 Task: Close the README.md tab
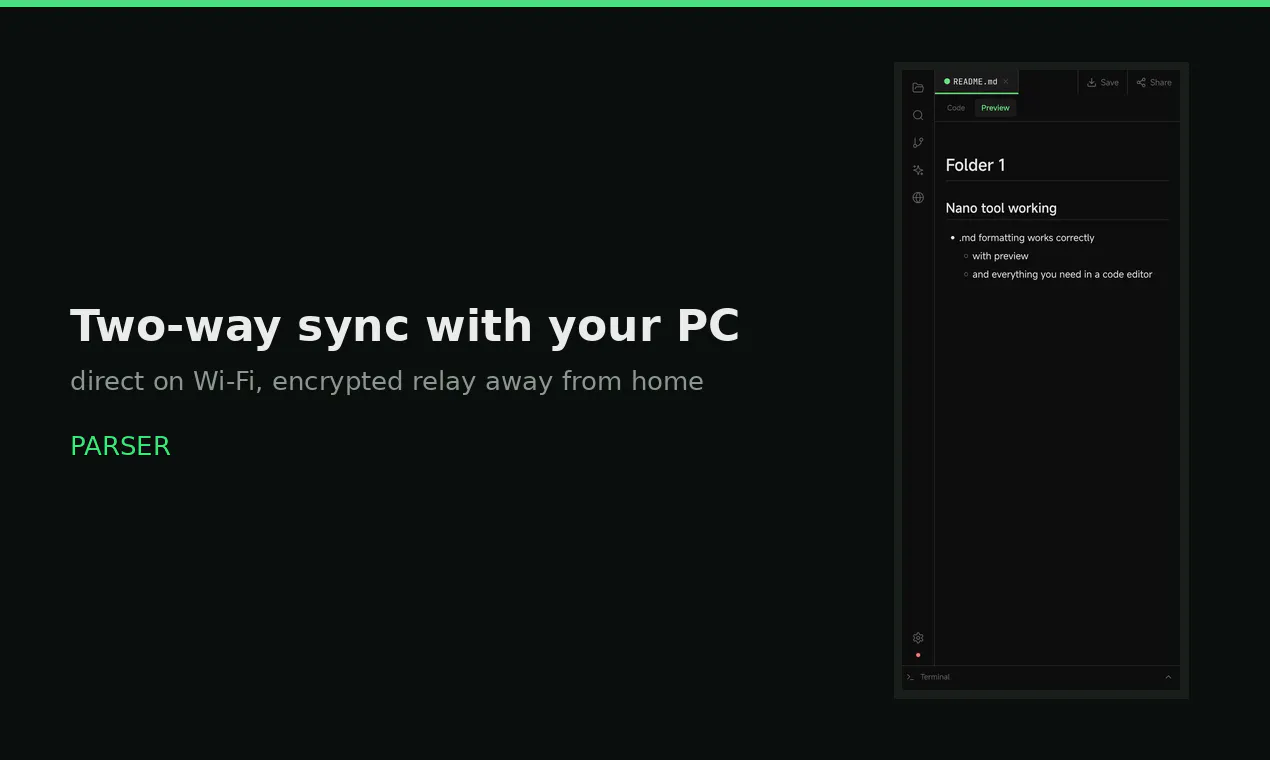tap(1006, 82)
